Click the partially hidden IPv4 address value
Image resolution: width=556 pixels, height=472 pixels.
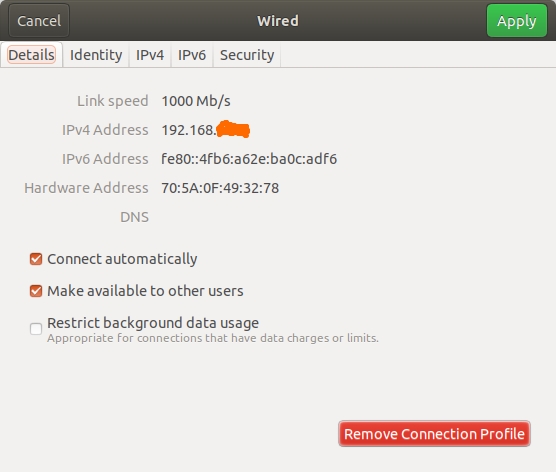tap(206, 130)
